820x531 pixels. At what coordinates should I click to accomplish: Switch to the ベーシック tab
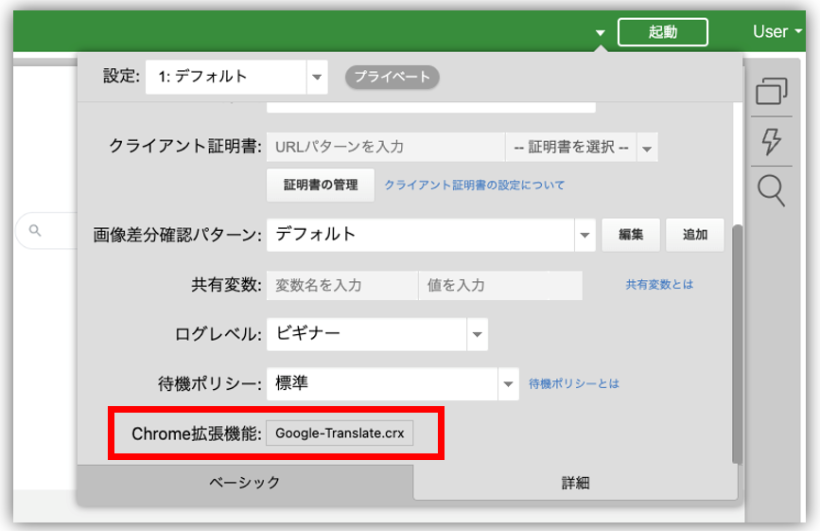(x=245, y=482)
